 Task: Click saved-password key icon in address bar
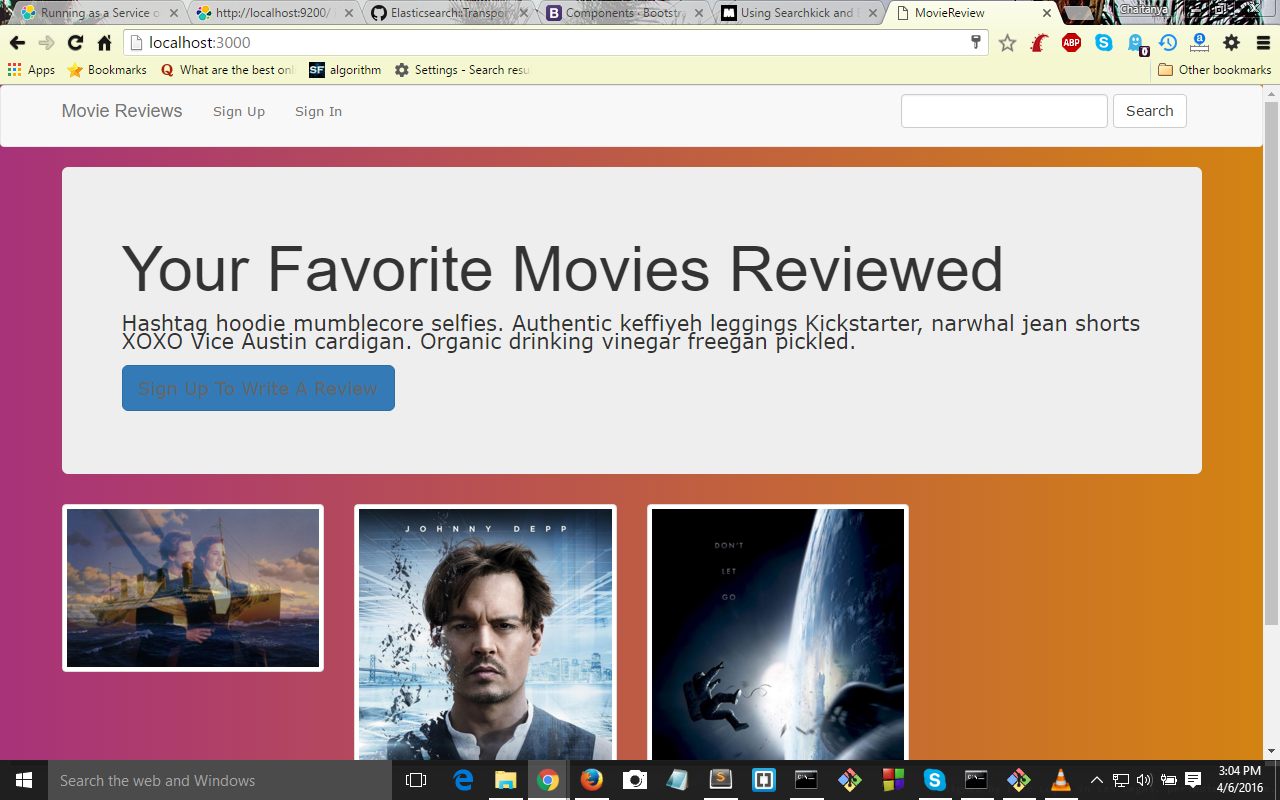tap(976, 43)
